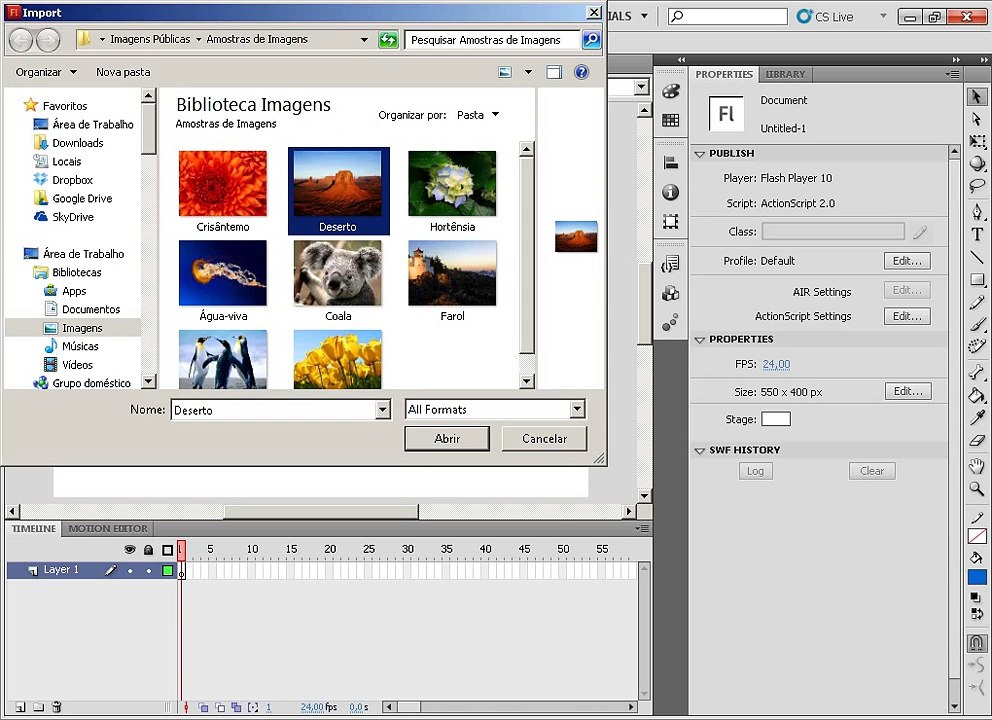Open the address bar history dropdown
992x720 pixels.
[x=364, y=39]
